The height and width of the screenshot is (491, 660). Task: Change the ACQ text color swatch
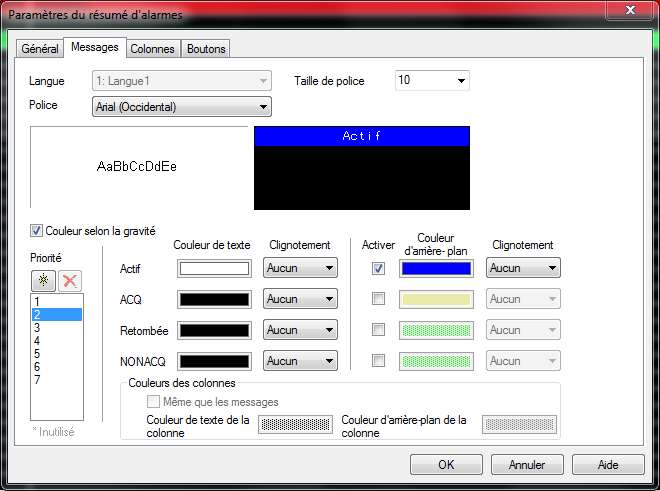[x=213, y=299]
